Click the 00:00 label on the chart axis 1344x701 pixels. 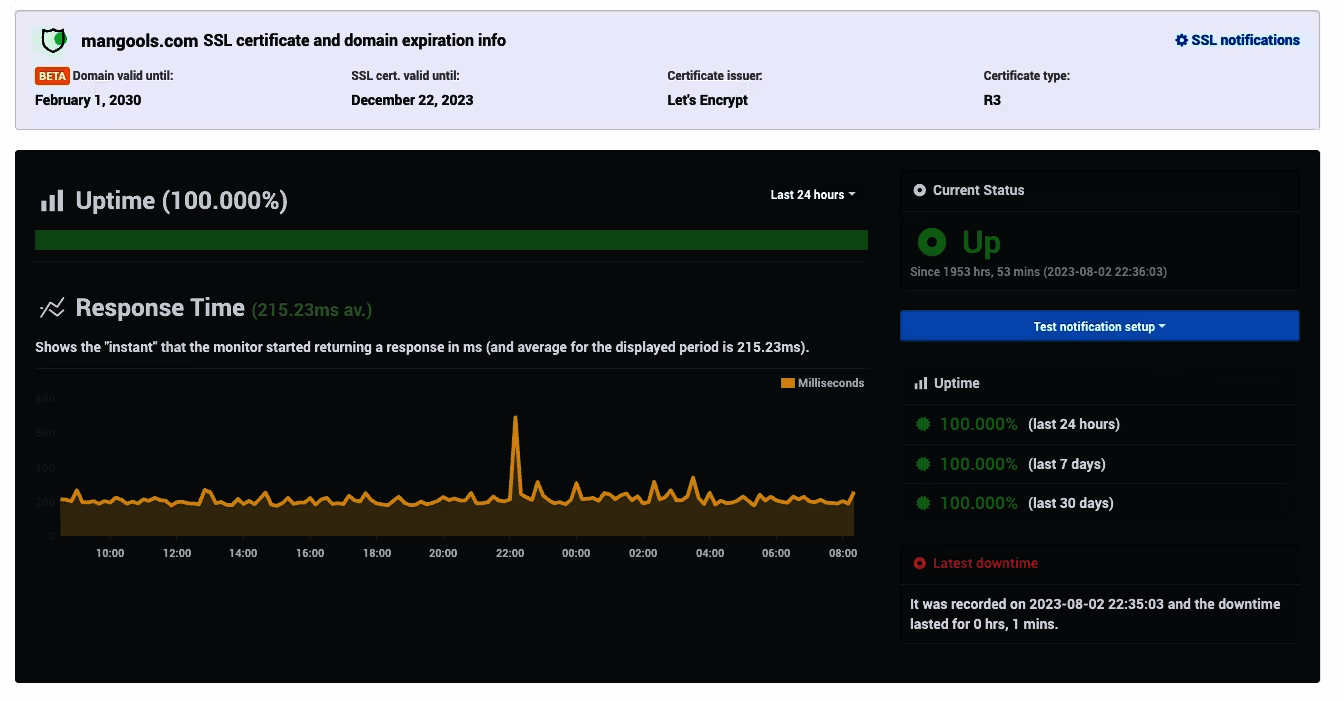coord(576,553)
